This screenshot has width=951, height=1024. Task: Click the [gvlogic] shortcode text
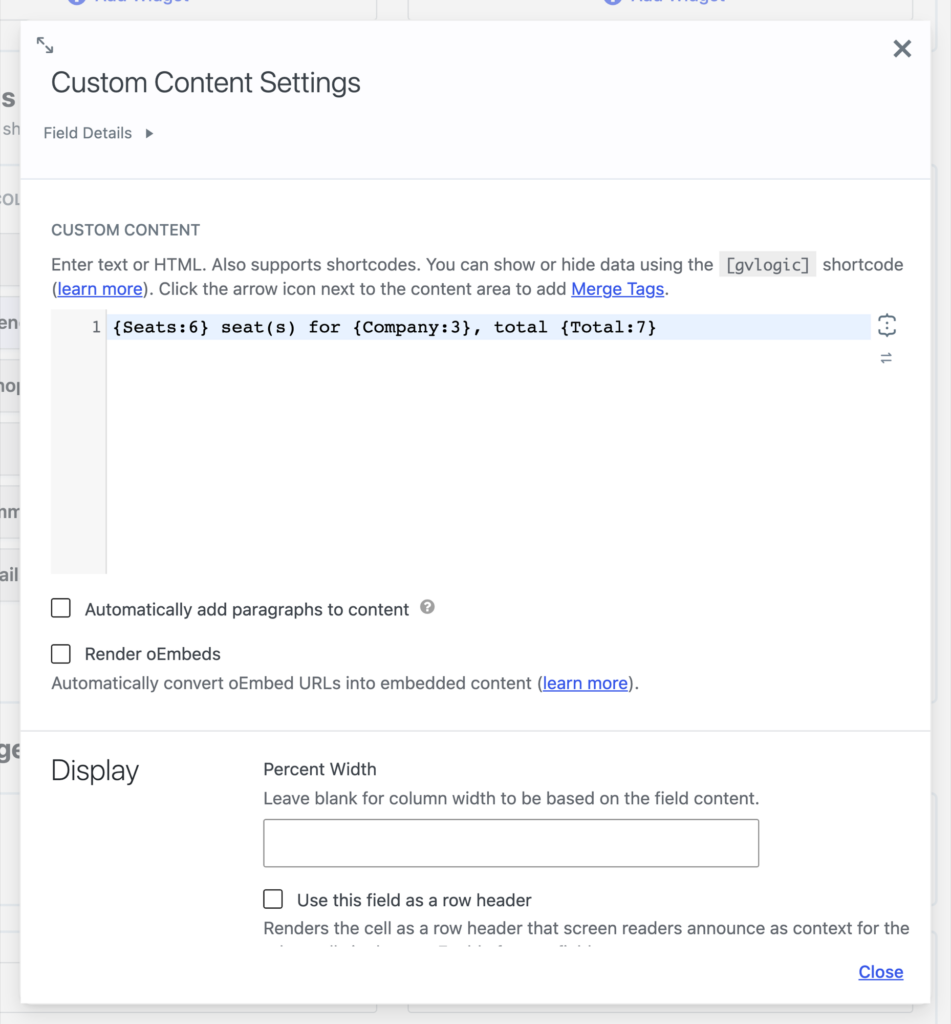click(x=767, y=264)
